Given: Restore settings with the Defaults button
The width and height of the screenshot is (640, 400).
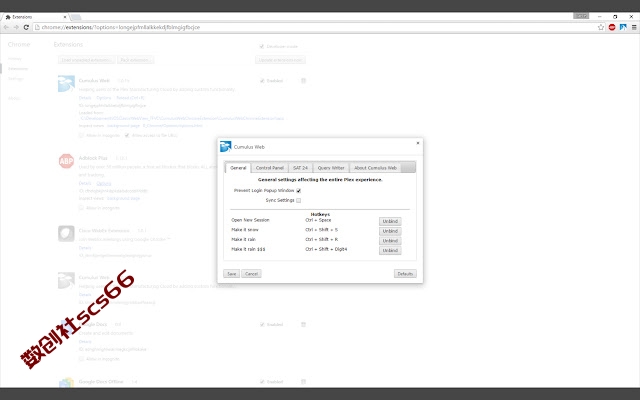Looking at the screenshot, I should click(x=405, y=273).
